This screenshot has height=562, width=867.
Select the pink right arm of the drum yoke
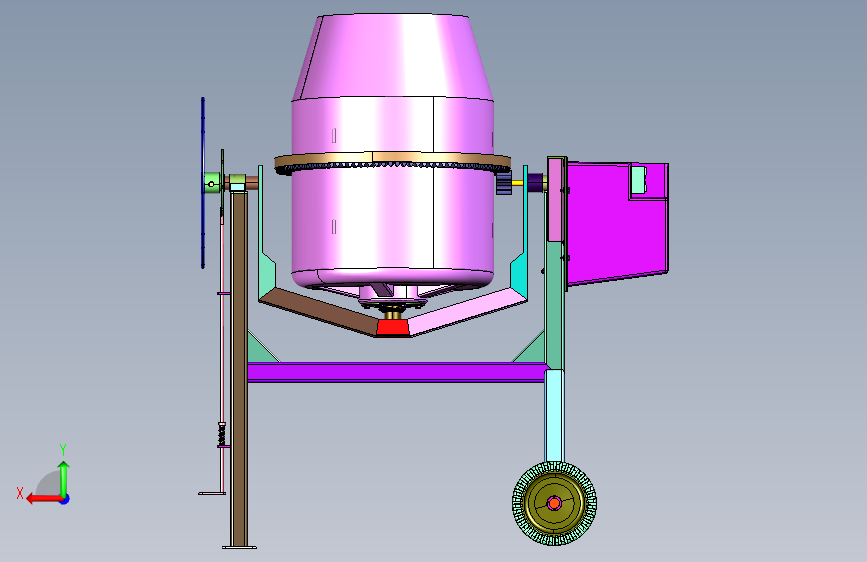click(x=467, y=313)
